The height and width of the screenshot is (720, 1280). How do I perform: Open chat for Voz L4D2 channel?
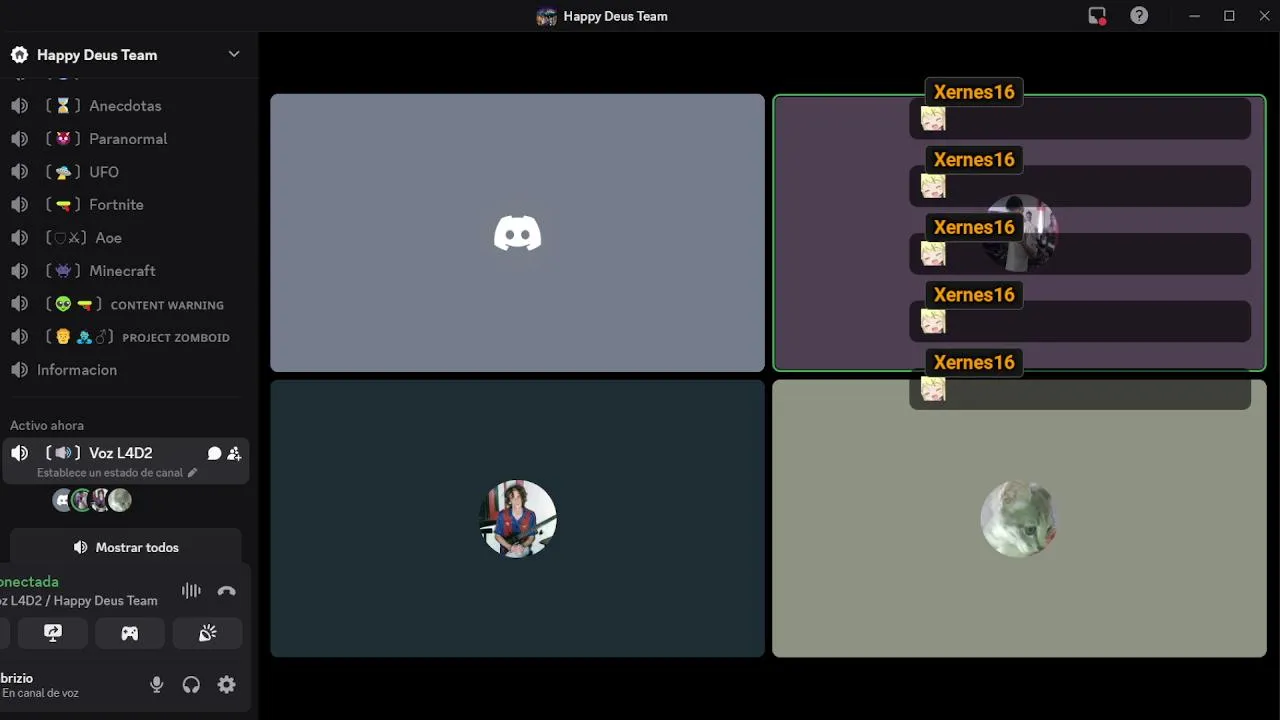pos(214,453)
